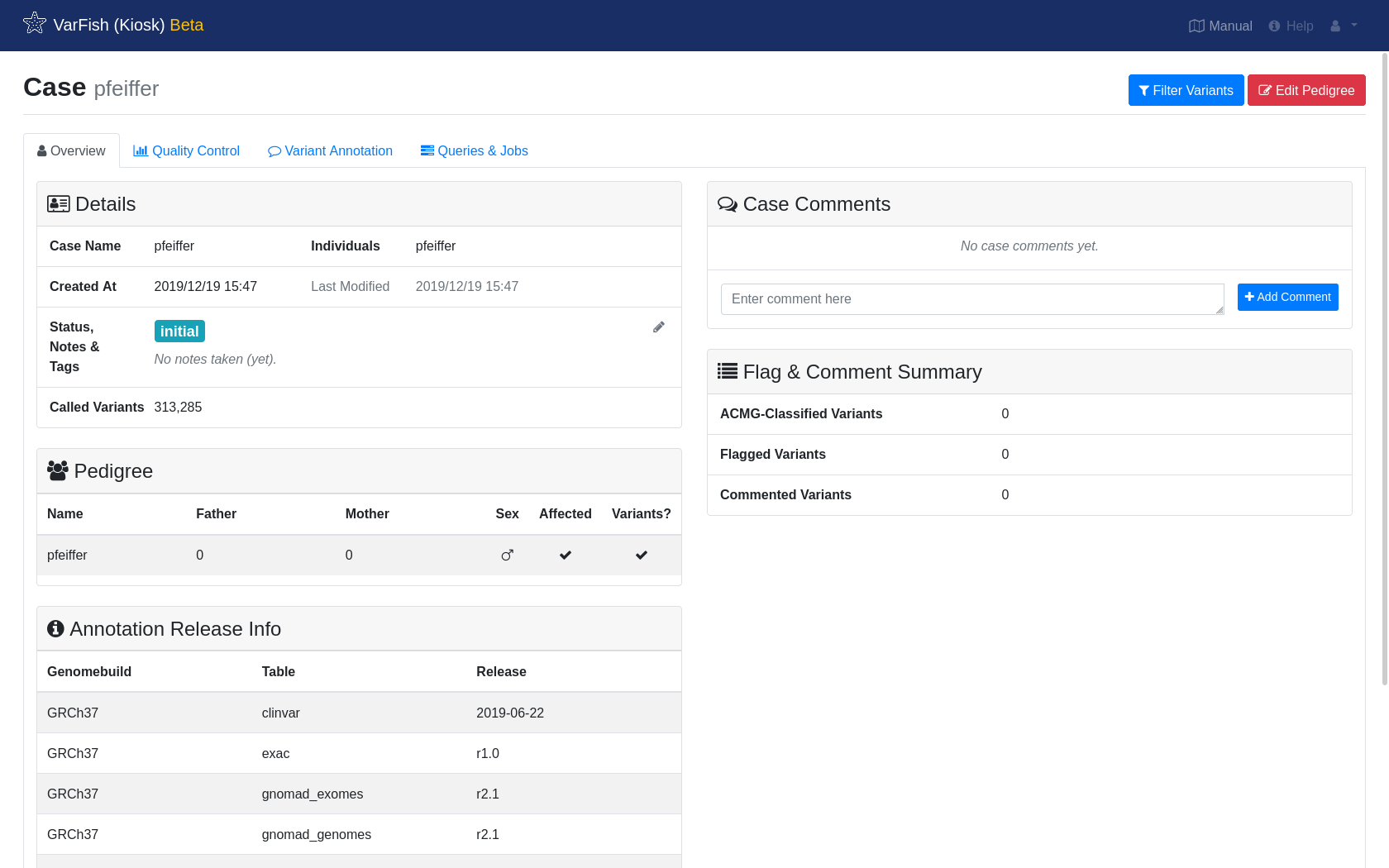Viewport: 1389px width, 868px height.
Task: Click the 2019-06-22 release value
Action: [510, 713]
